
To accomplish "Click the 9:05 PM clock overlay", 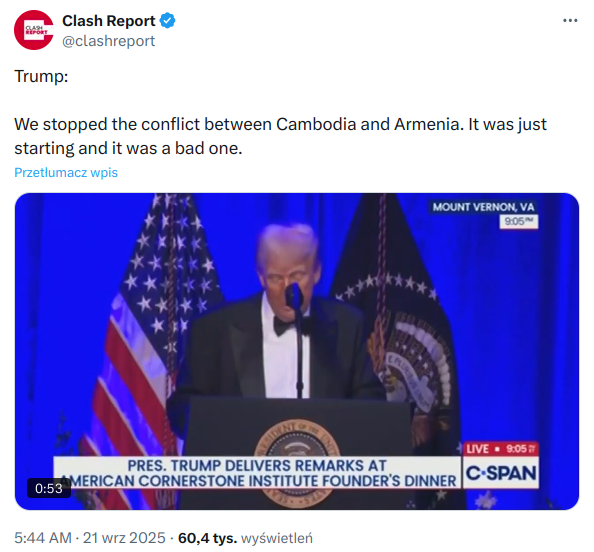I will 519,222.
